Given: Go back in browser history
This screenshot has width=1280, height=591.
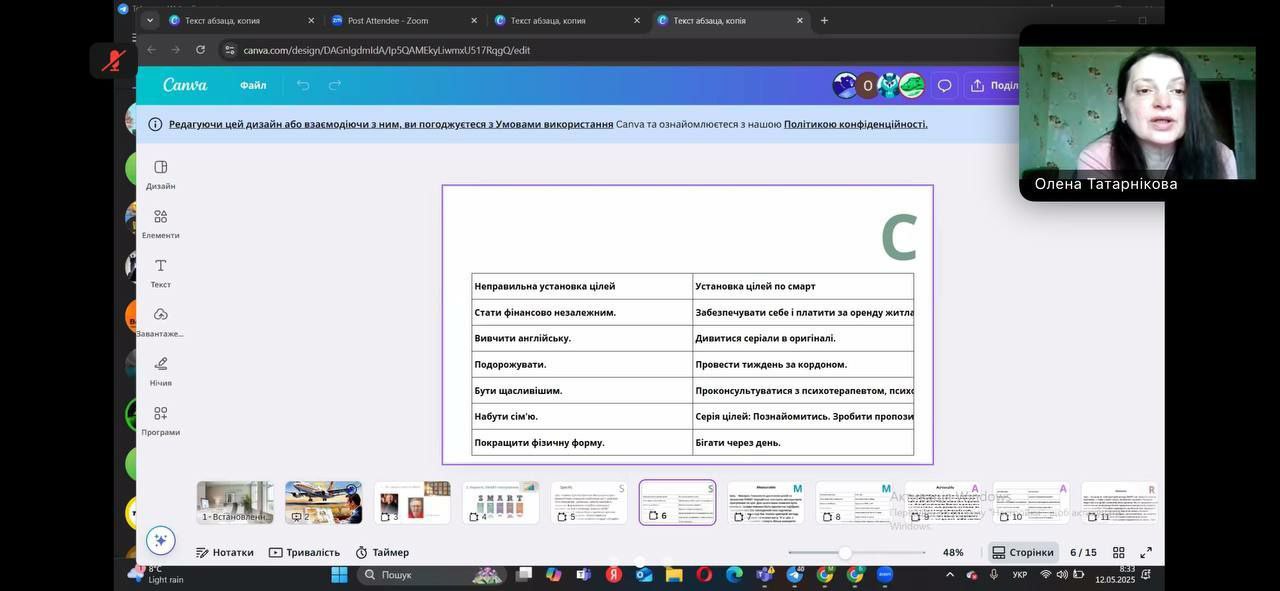Looking at the screenshot, I should tap(151, 50).
